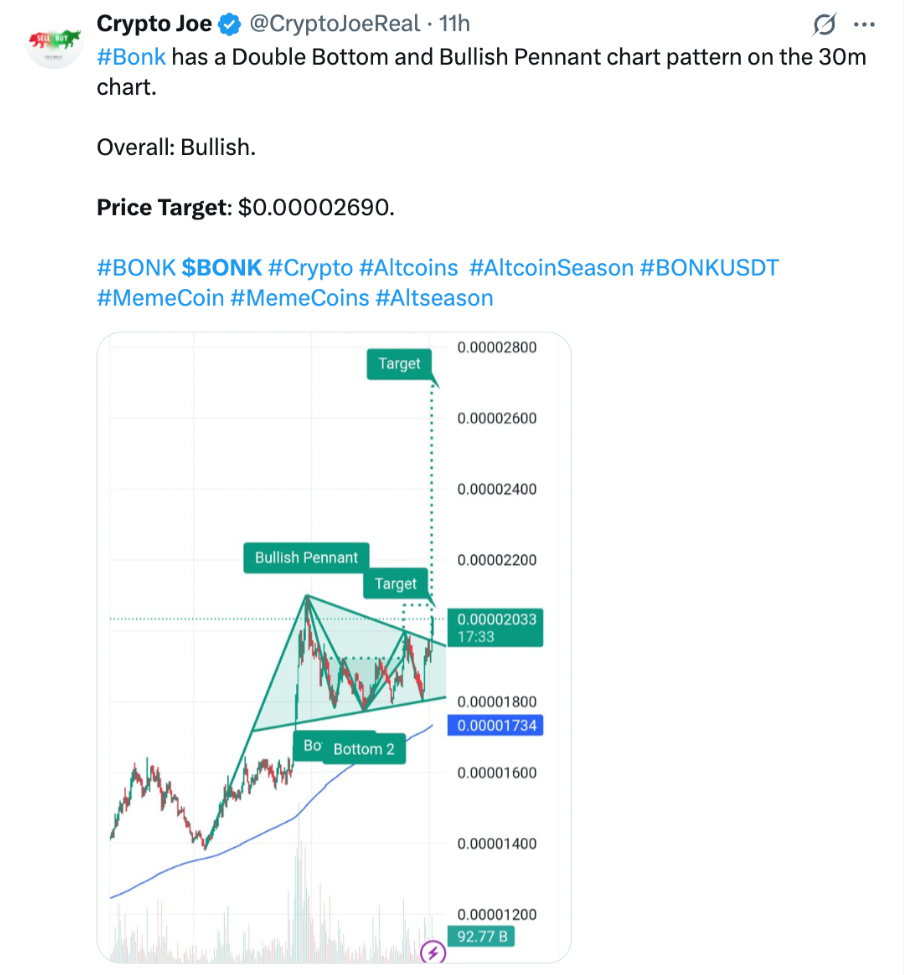Click the verified badge beside Crypto Joe
The width and height of the screenshot is (918, 975).
229,23
